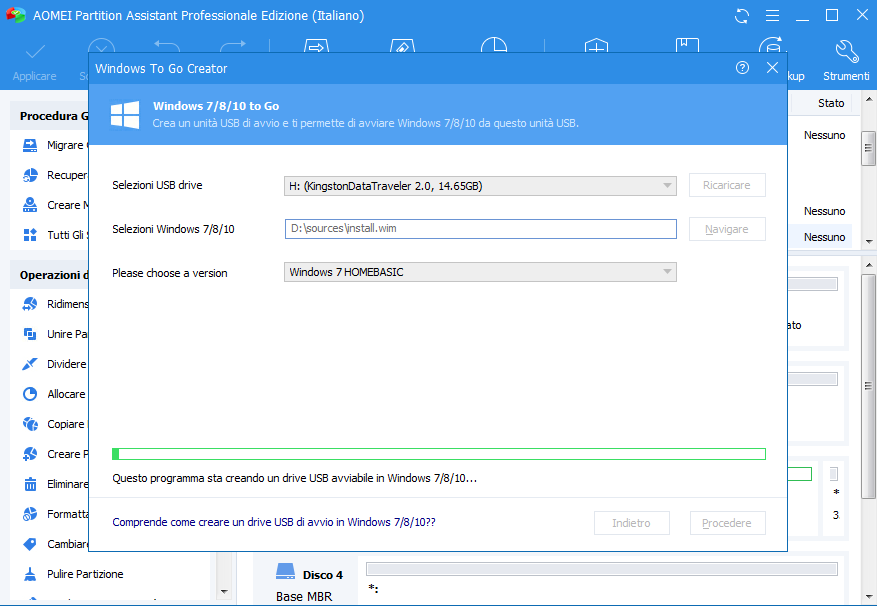877x606 pixels.
Task: Select the Eliminare trash icon
Action: pos(30,484)
